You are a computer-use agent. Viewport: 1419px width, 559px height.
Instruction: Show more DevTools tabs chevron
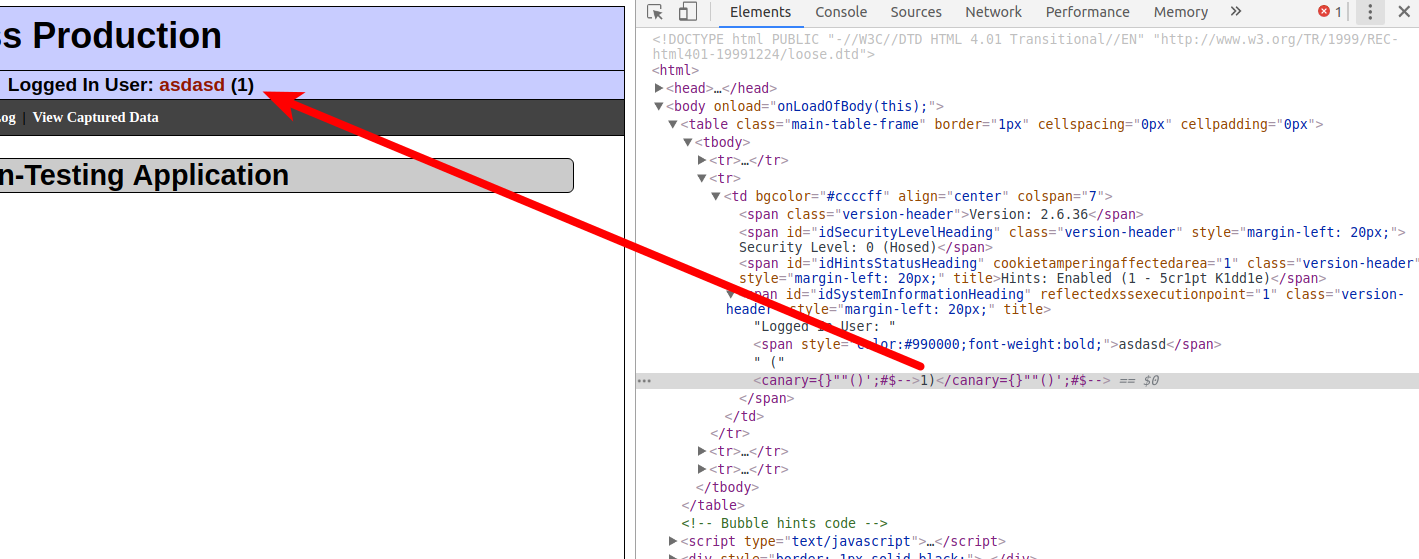pos(1236,12)
